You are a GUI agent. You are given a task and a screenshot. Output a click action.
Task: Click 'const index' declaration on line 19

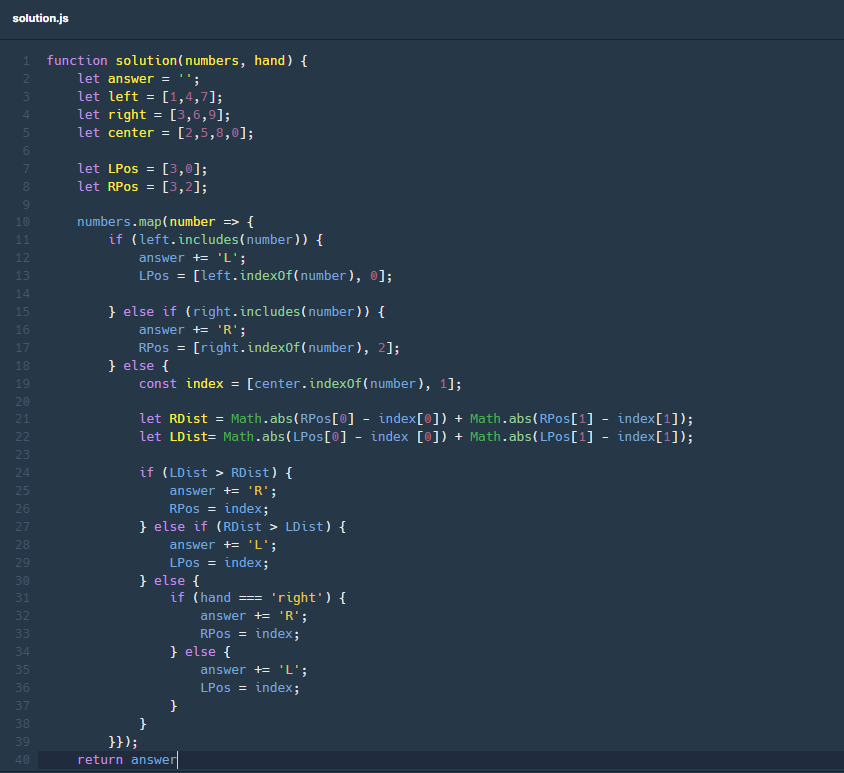pyautogui.click(x=181, y=384)
